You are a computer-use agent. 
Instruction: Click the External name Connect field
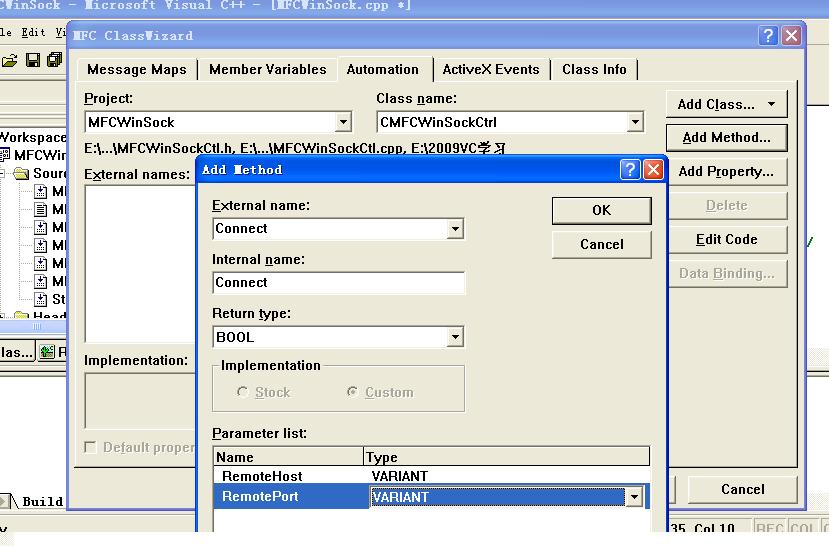click(330, 229)
